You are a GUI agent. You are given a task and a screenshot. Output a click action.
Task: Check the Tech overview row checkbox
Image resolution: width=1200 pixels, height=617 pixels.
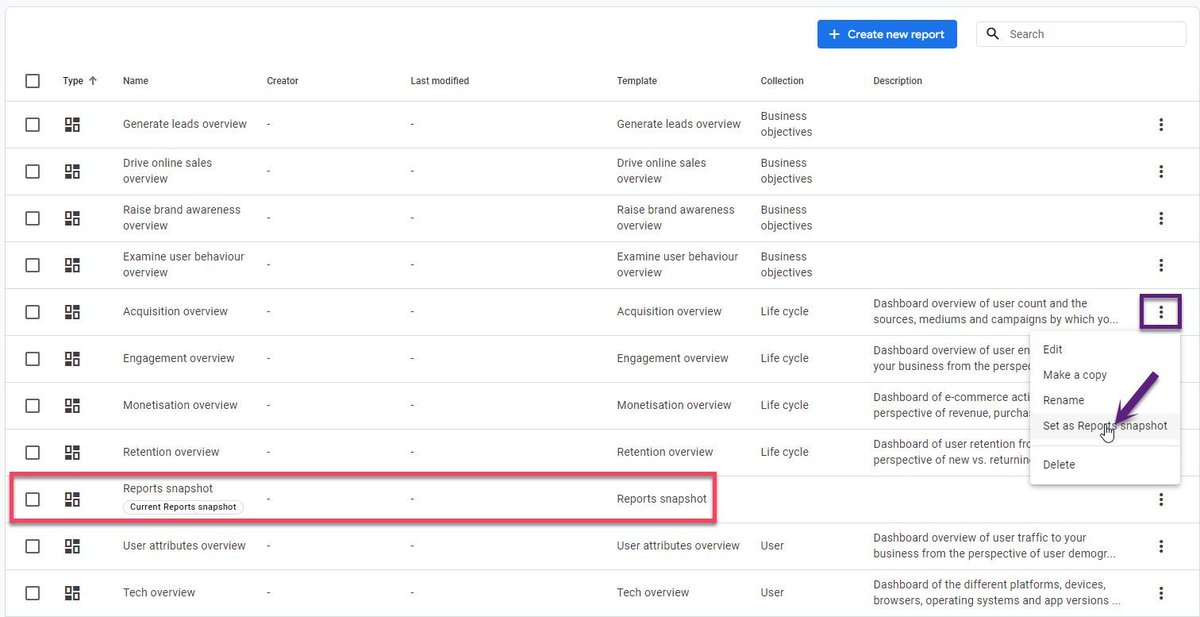[33, 593]
